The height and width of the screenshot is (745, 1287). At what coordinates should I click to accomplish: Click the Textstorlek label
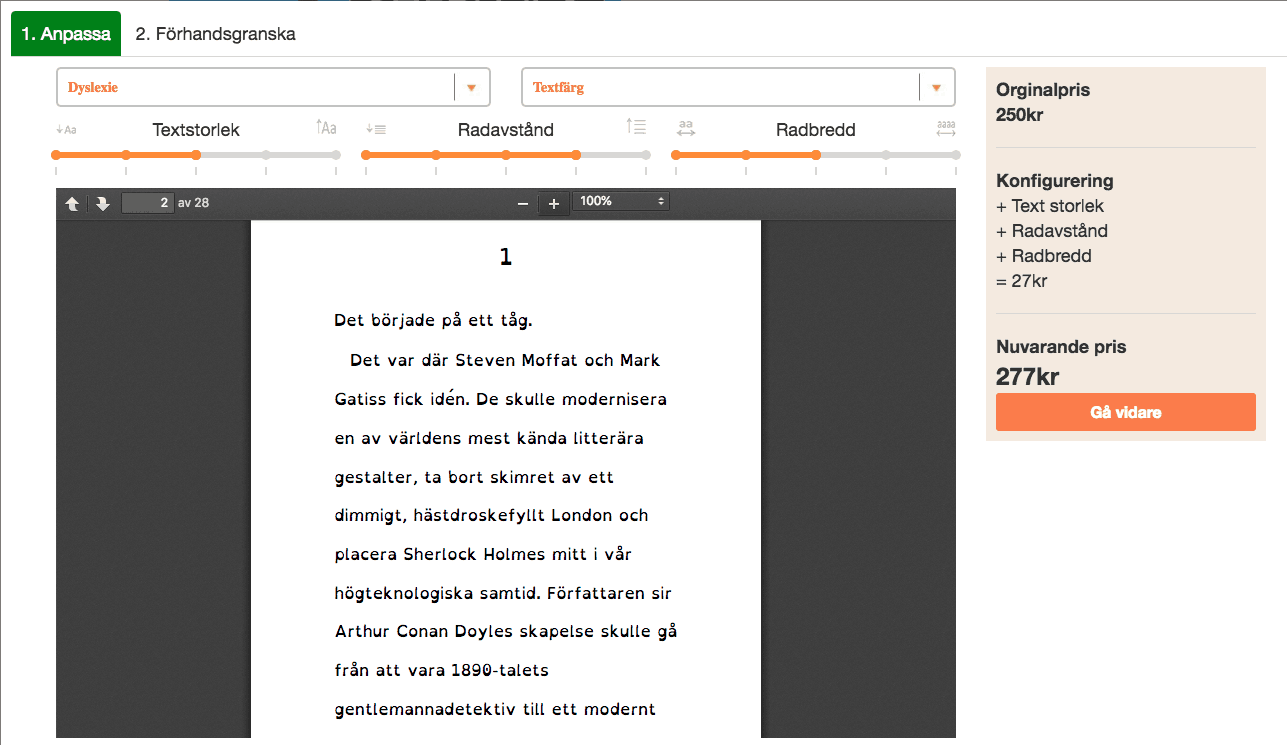point(196,130)
